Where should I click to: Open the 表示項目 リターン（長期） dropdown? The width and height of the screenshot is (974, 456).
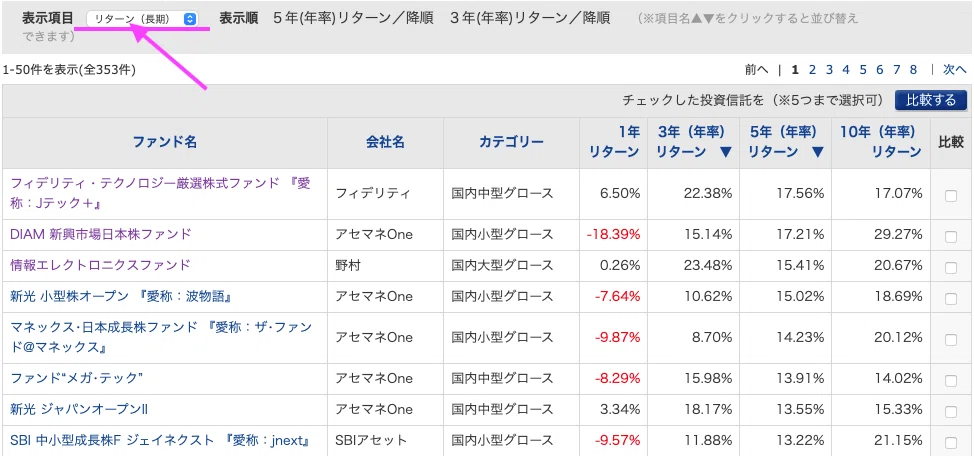(x=142, y=19)
